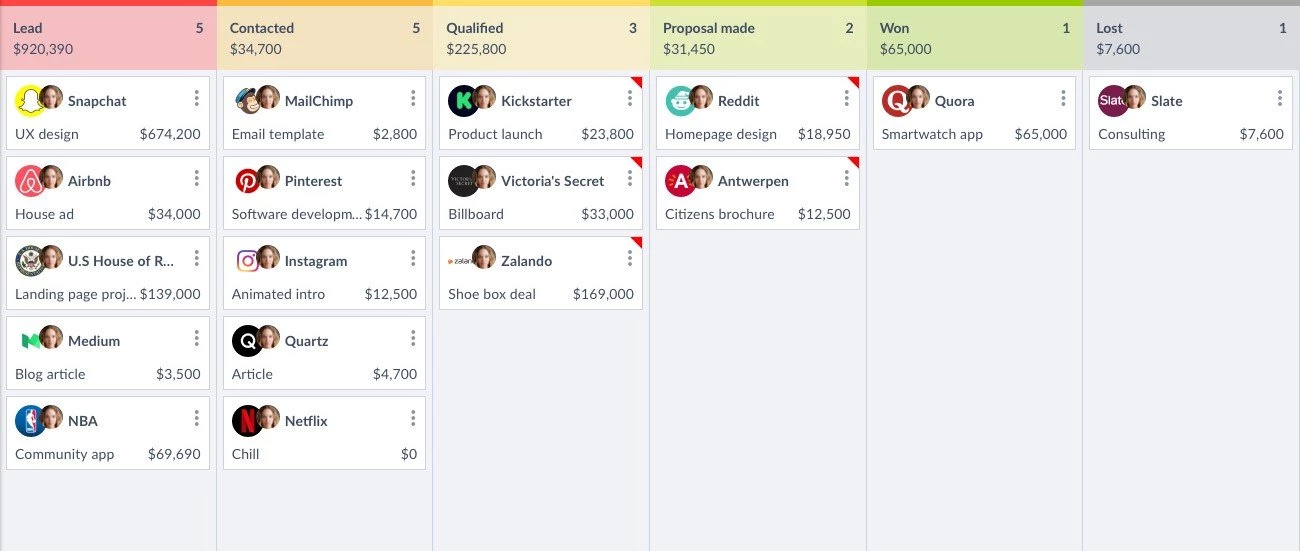Click the user avatar on NBA card
1300x551 pixels.
coord(52,417)
